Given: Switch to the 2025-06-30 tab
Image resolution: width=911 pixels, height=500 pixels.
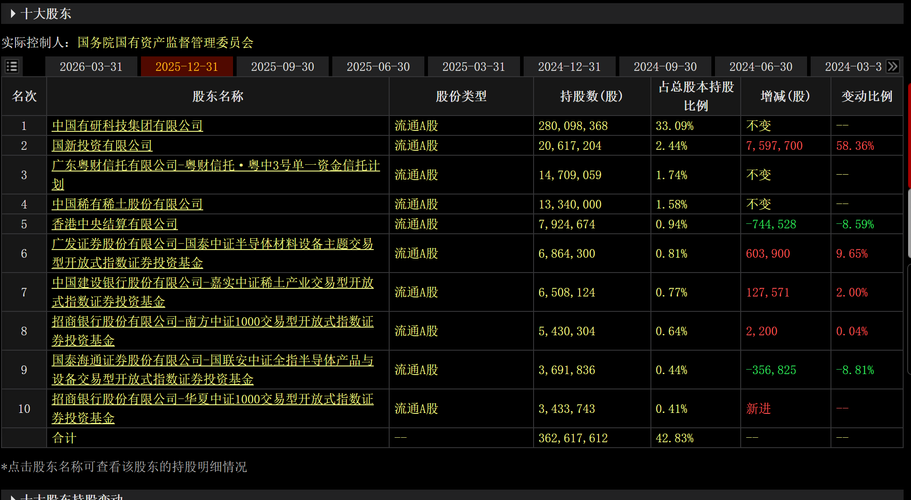Looking at the screenshot, I should (378, 67).
